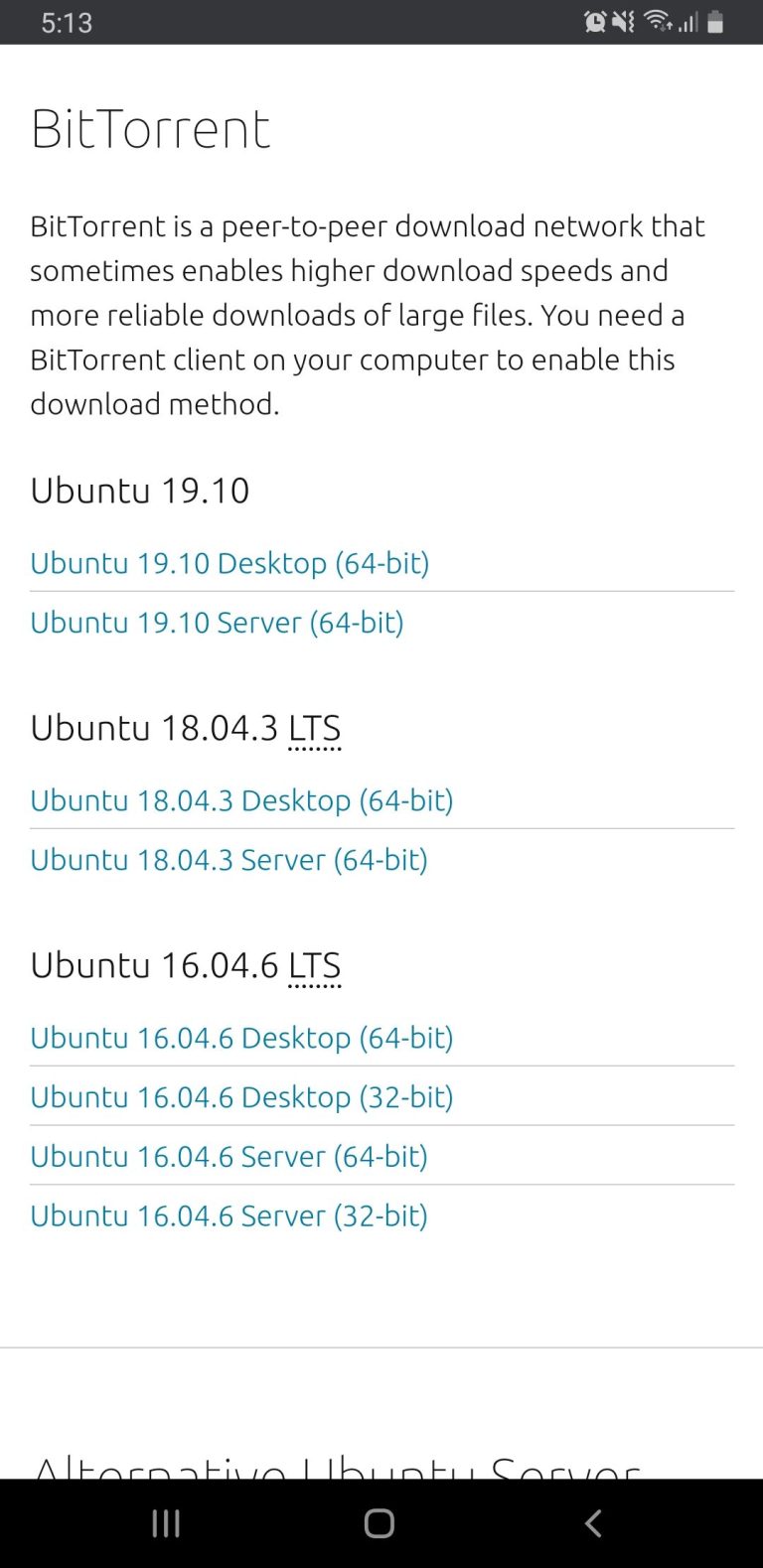763x1568 pixels.
Task: Choose Ubuntu 16.04.6 Desktop (32-bit) link
Action: pyautogui.click(x=241, y=1097)
